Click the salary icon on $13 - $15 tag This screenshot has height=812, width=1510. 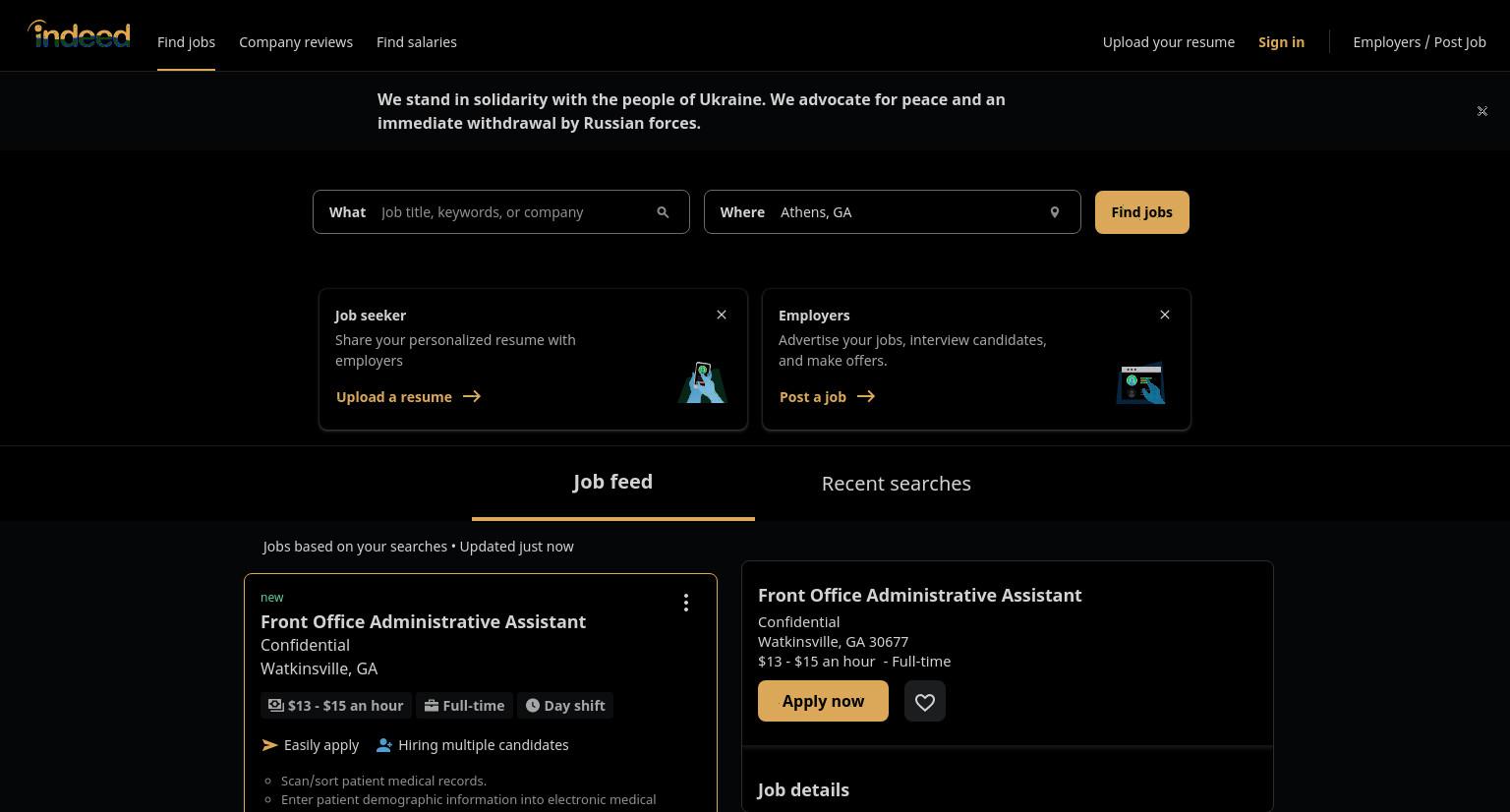[276, 705]
